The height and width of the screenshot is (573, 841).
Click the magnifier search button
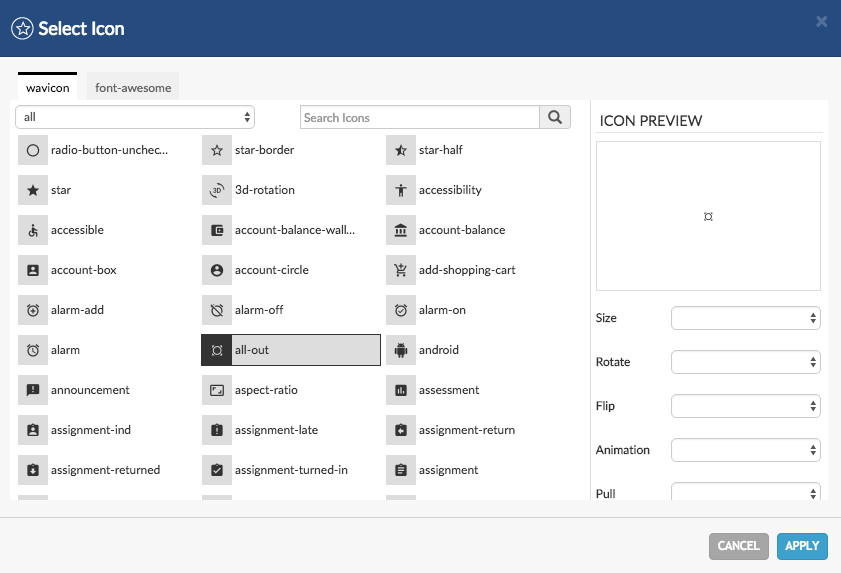tap(555, 117)
